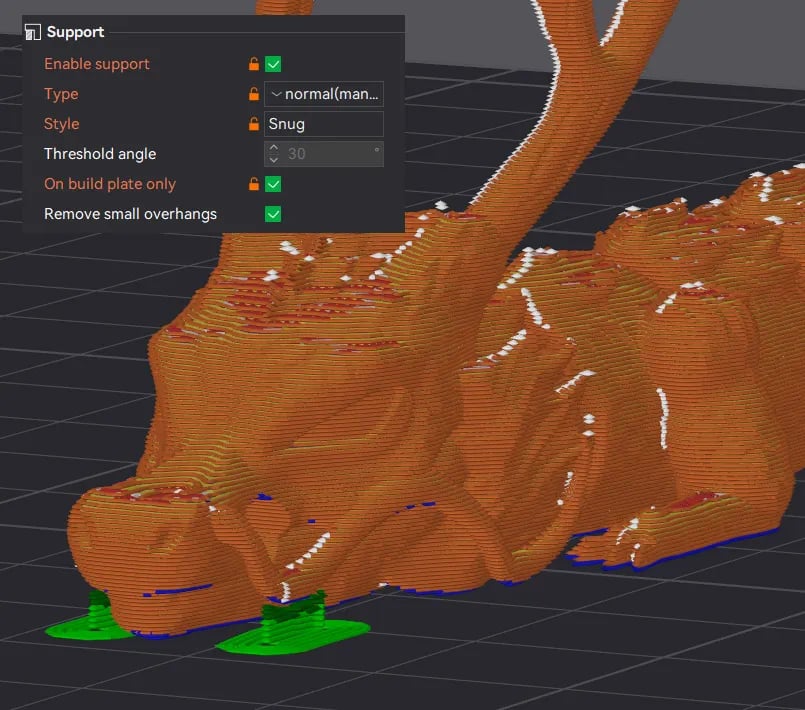The image size is (805, 710).
Task: Open the Style combo box set to Snug
Action: pos(324,124)
